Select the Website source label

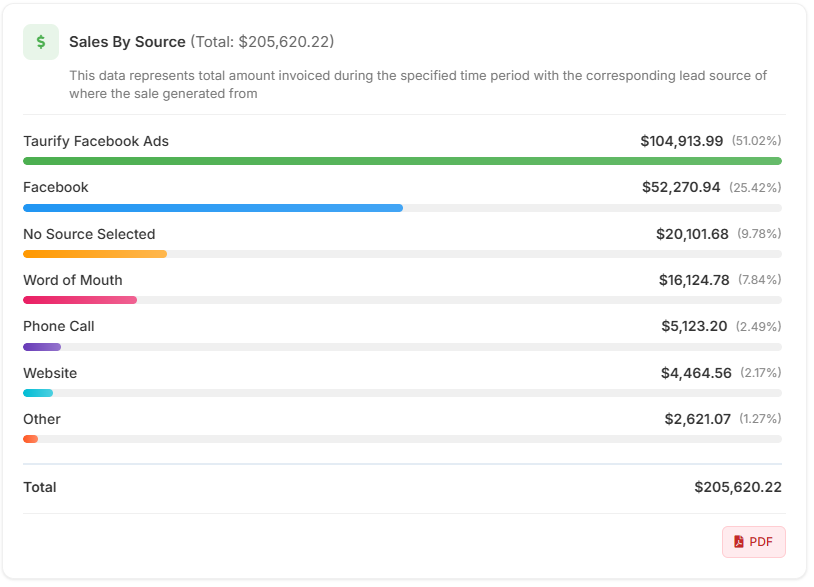50,373
